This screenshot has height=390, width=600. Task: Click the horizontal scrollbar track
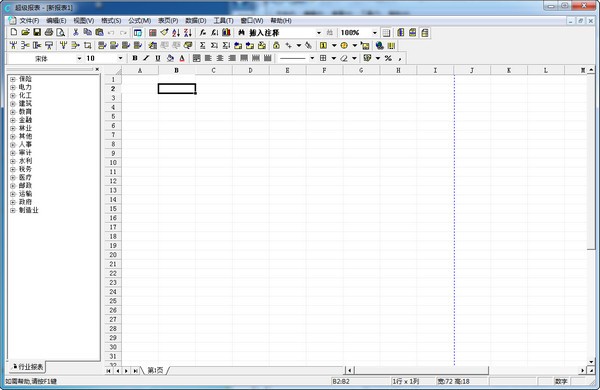[x=534, y=370]
